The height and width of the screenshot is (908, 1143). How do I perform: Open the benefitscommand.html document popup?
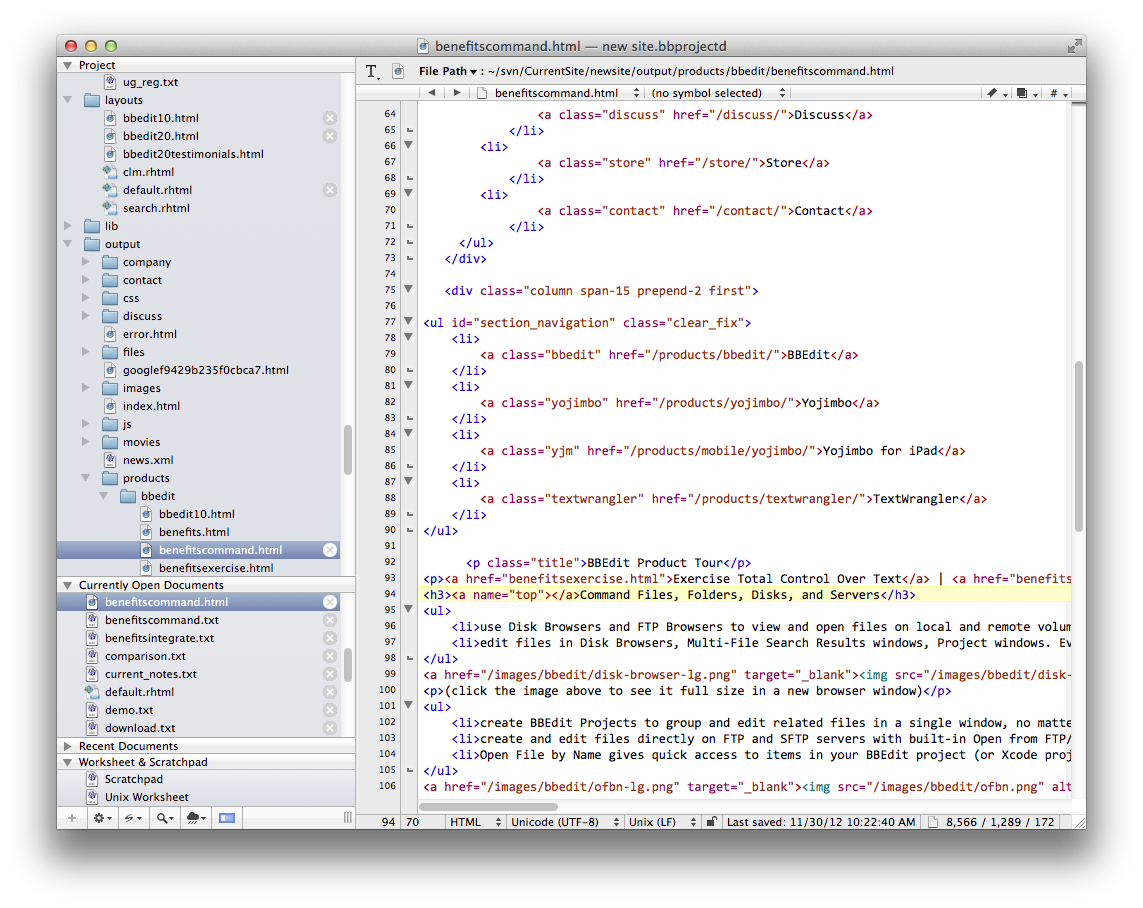pyautogui.click(x=559, y=93)
